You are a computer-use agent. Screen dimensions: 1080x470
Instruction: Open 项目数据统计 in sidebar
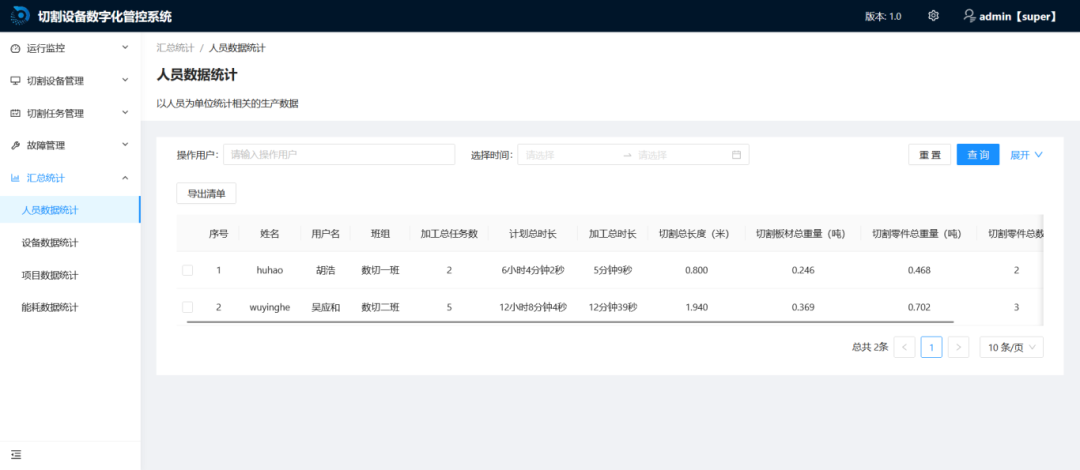click(x=70, y=275)
